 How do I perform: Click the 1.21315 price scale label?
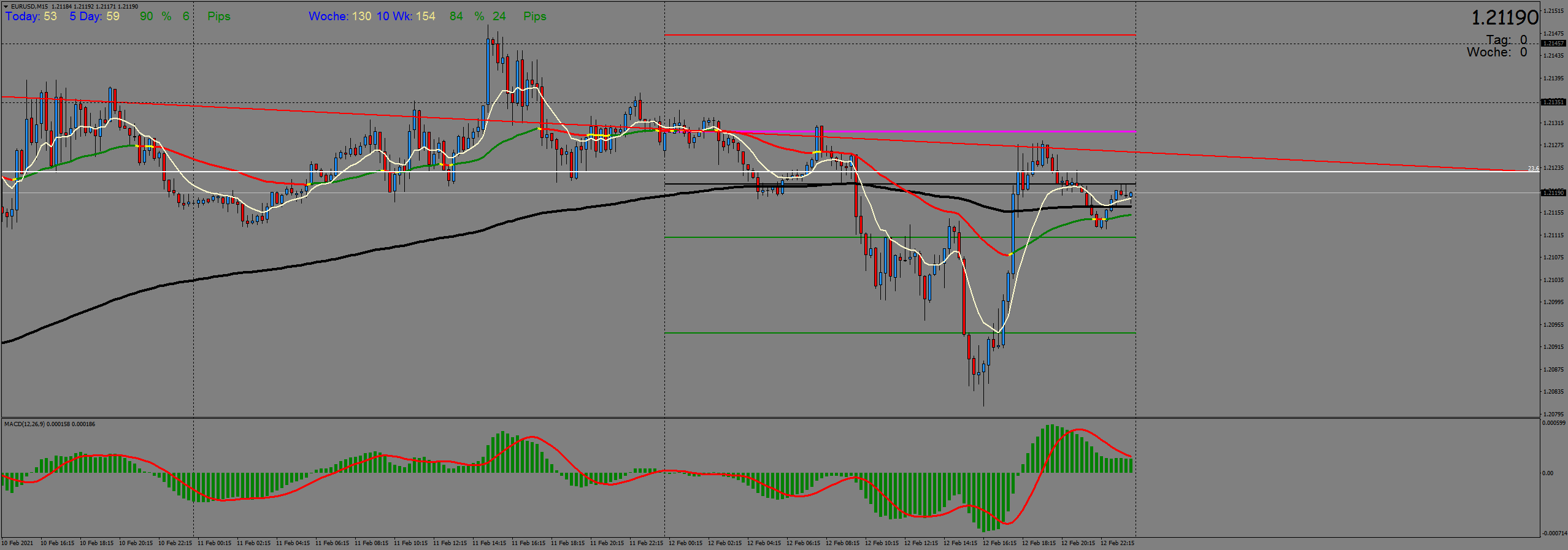click(x=1554, y=123)
